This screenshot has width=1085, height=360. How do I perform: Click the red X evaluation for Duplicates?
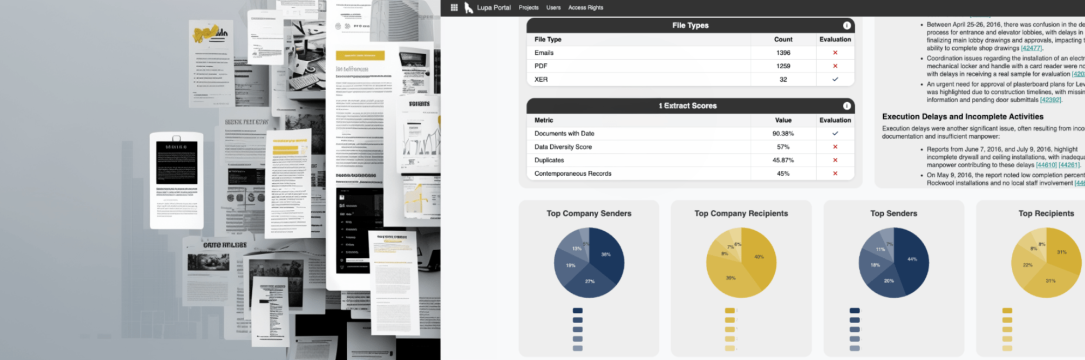835,160
